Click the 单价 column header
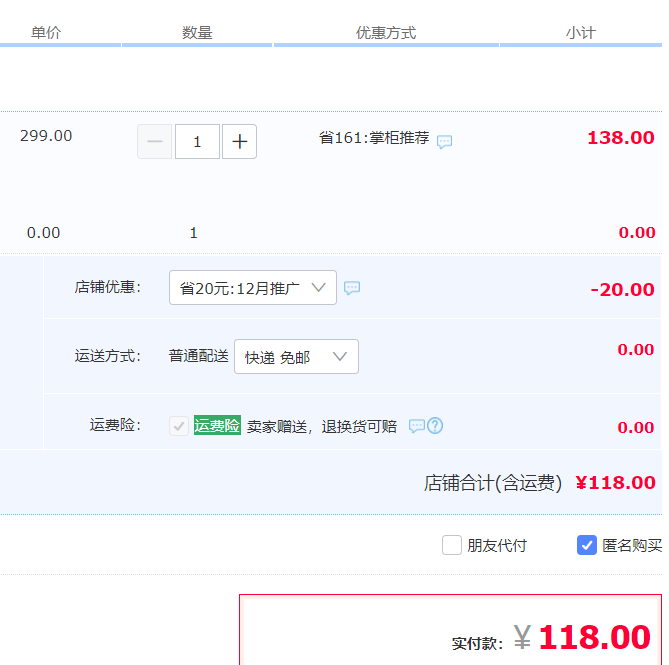Viewport: 669px width, 665px height. coord(46,33)
